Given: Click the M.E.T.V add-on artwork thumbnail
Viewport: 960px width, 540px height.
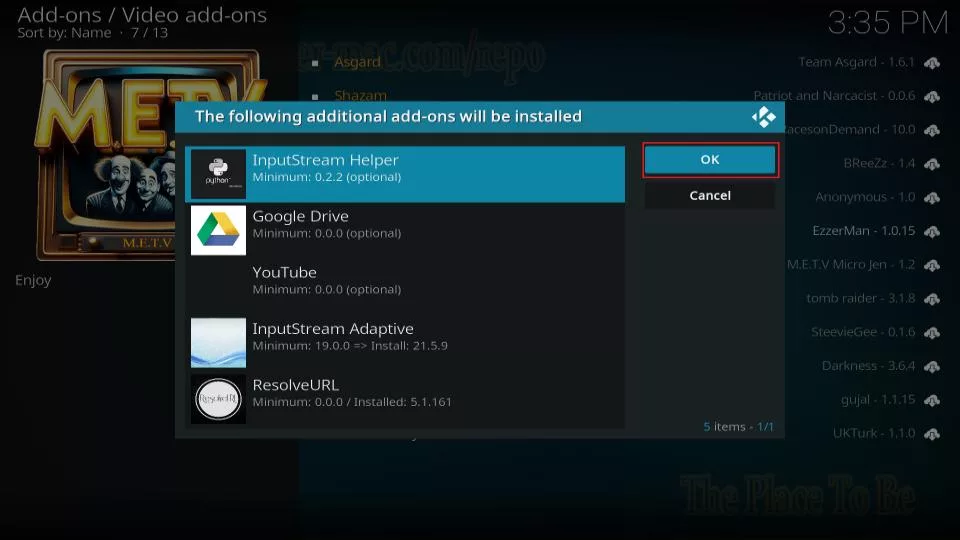Looking at the screenshot, I should pos(150,155).
